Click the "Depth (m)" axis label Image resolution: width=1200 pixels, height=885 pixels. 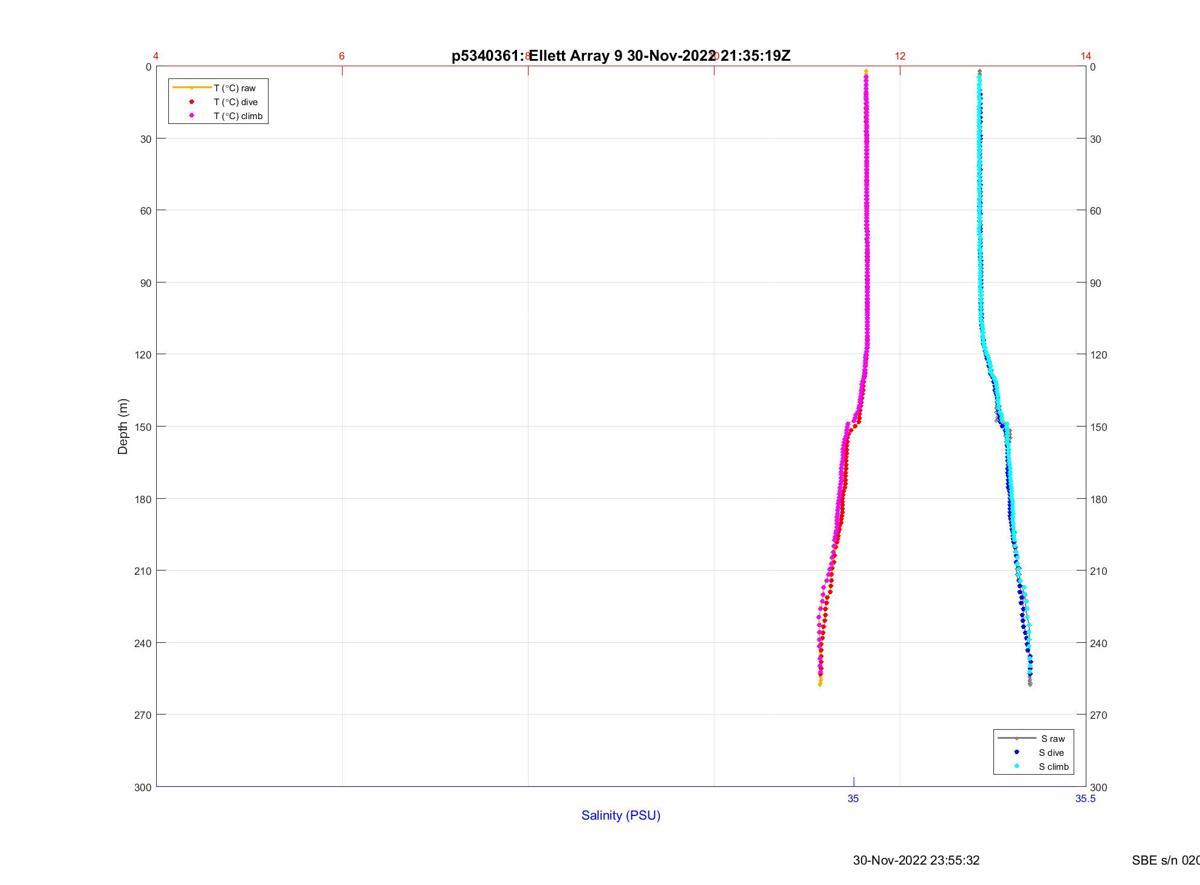[x=123, y=427]
